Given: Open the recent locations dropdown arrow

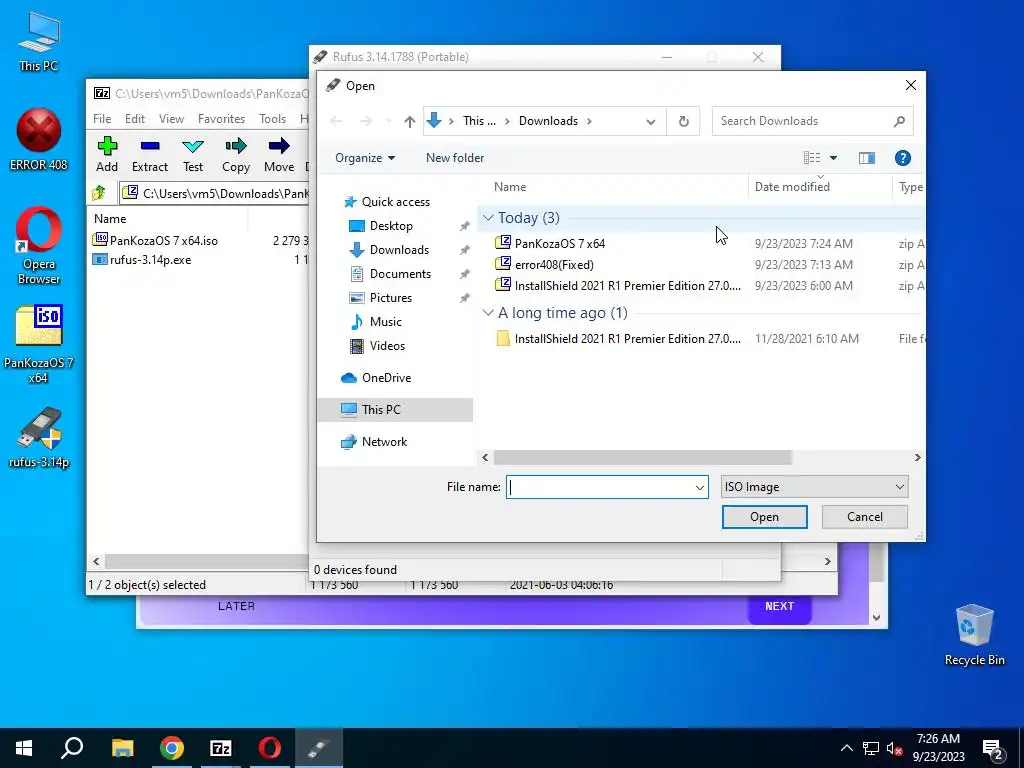Looking at the screenshot, I should (x=389, y=121).
